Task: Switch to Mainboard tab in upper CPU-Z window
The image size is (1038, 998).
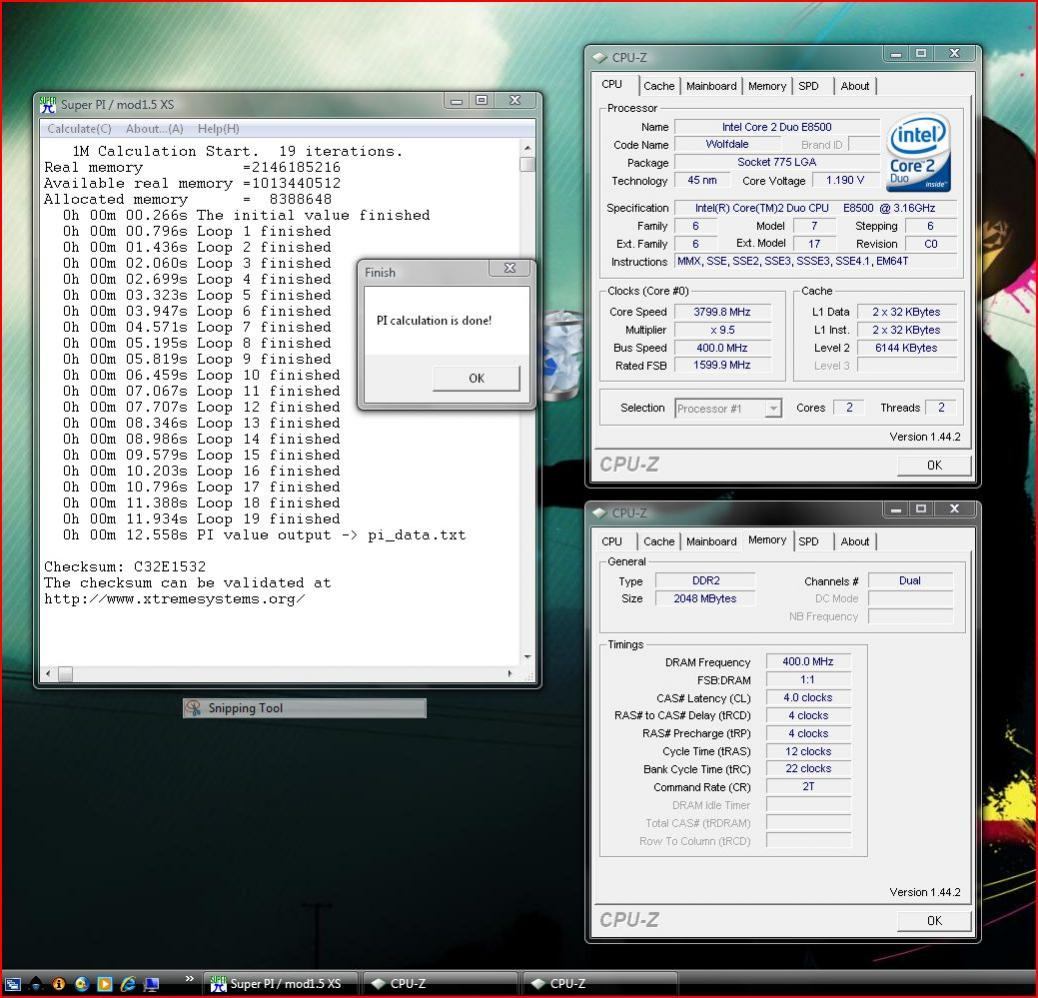Action: tap(711, 86)
